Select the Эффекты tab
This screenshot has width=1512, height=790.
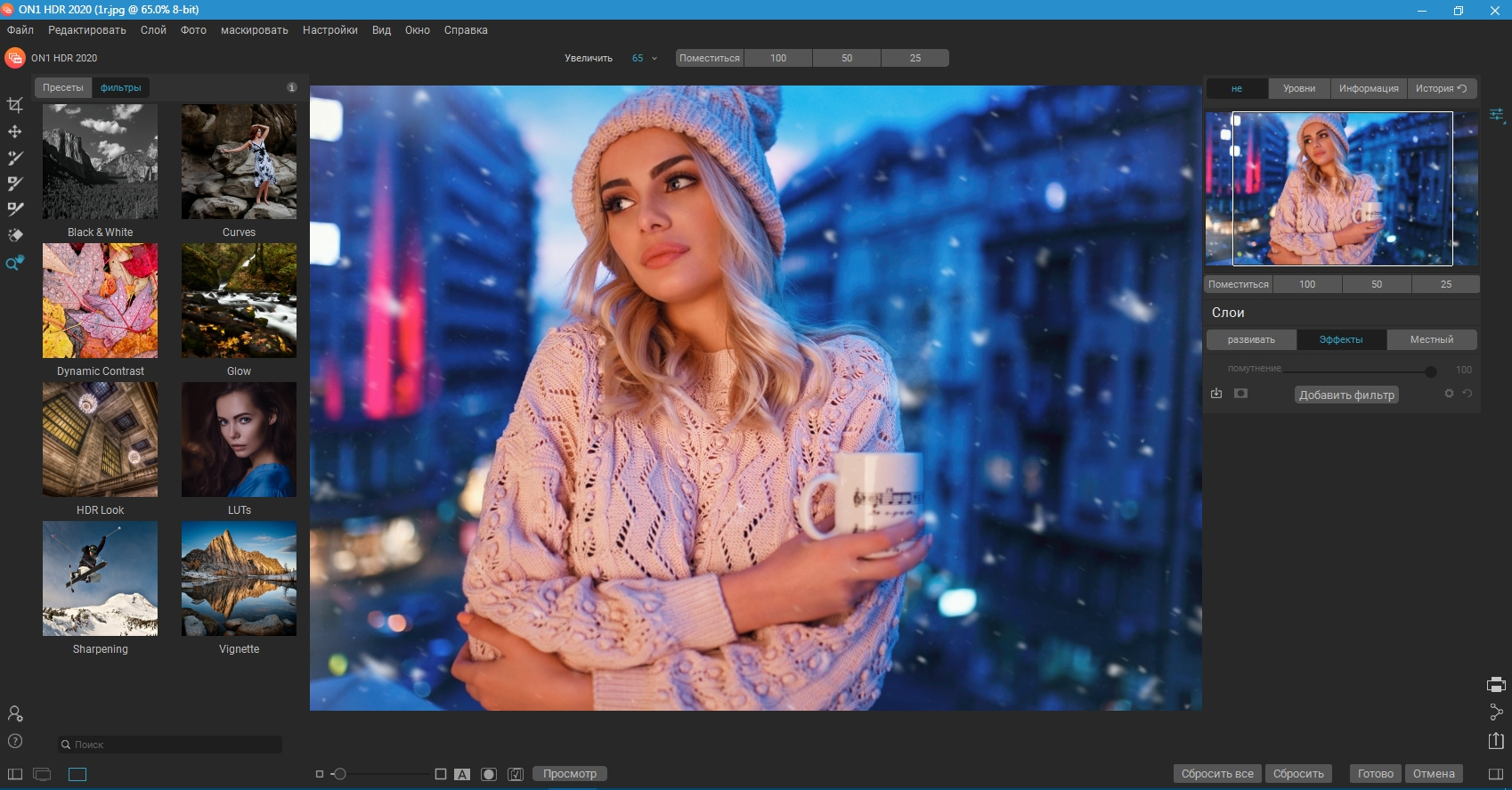pyautogui.click(x=1341, y=339)
